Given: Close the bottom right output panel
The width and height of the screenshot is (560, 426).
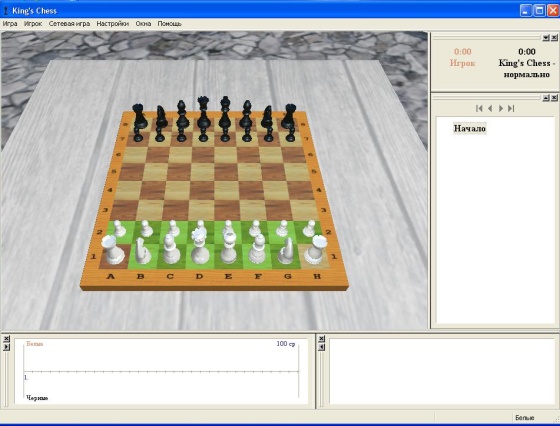Looking at the screenshot, I should (321, 339).
